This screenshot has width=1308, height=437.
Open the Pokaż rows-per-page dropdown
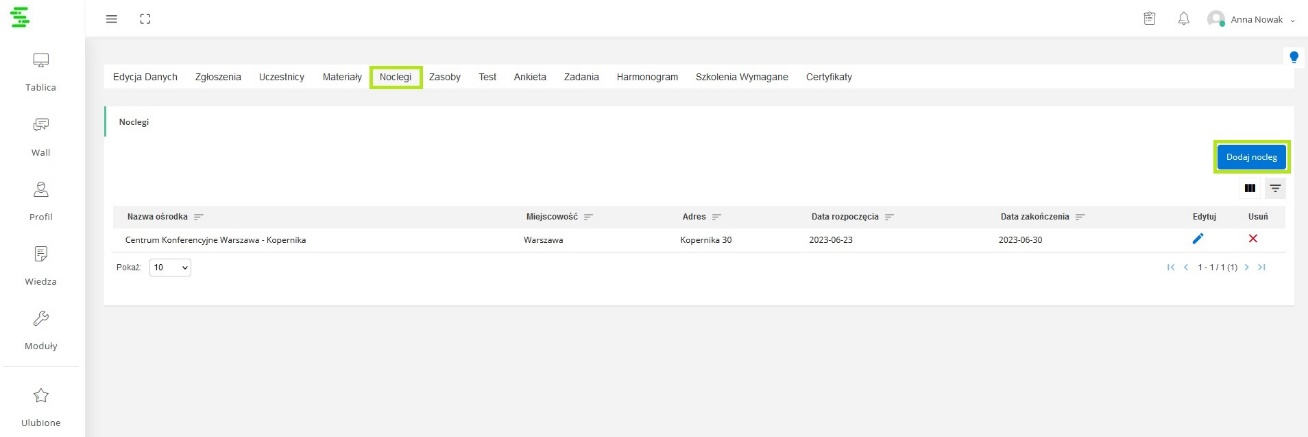[170, 268]
